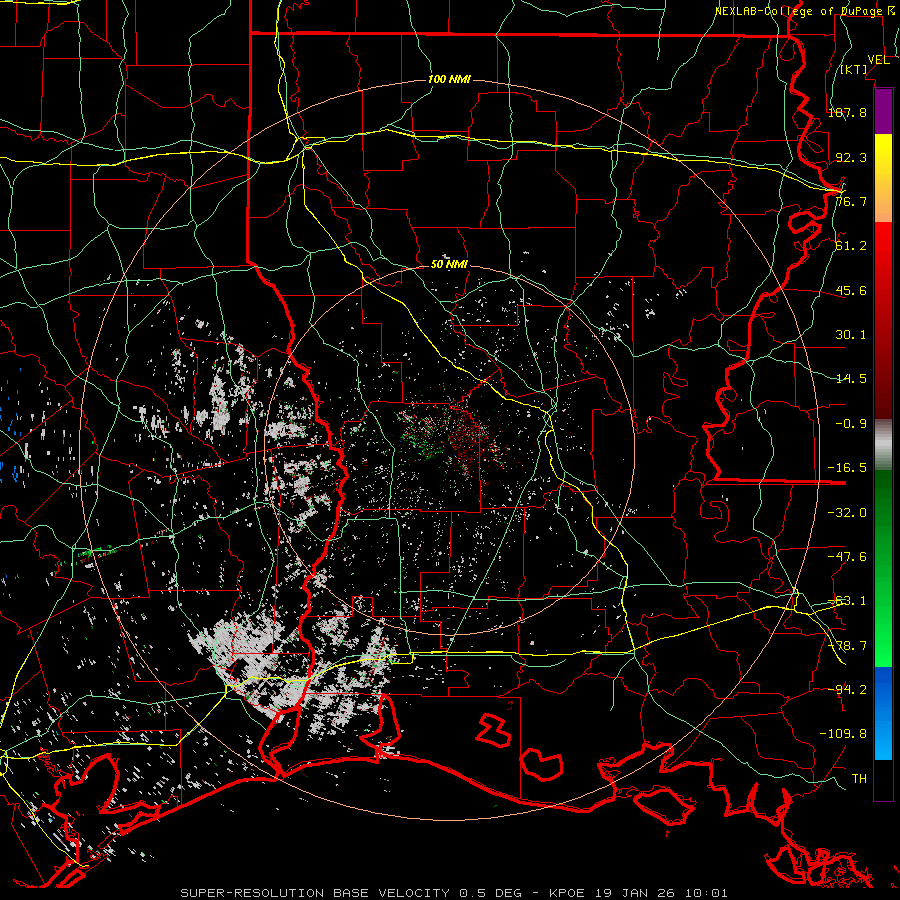The image size is (900, 900).
Task: Click the 61.2 velocity scale value
Action: click(x=851, y=246)
